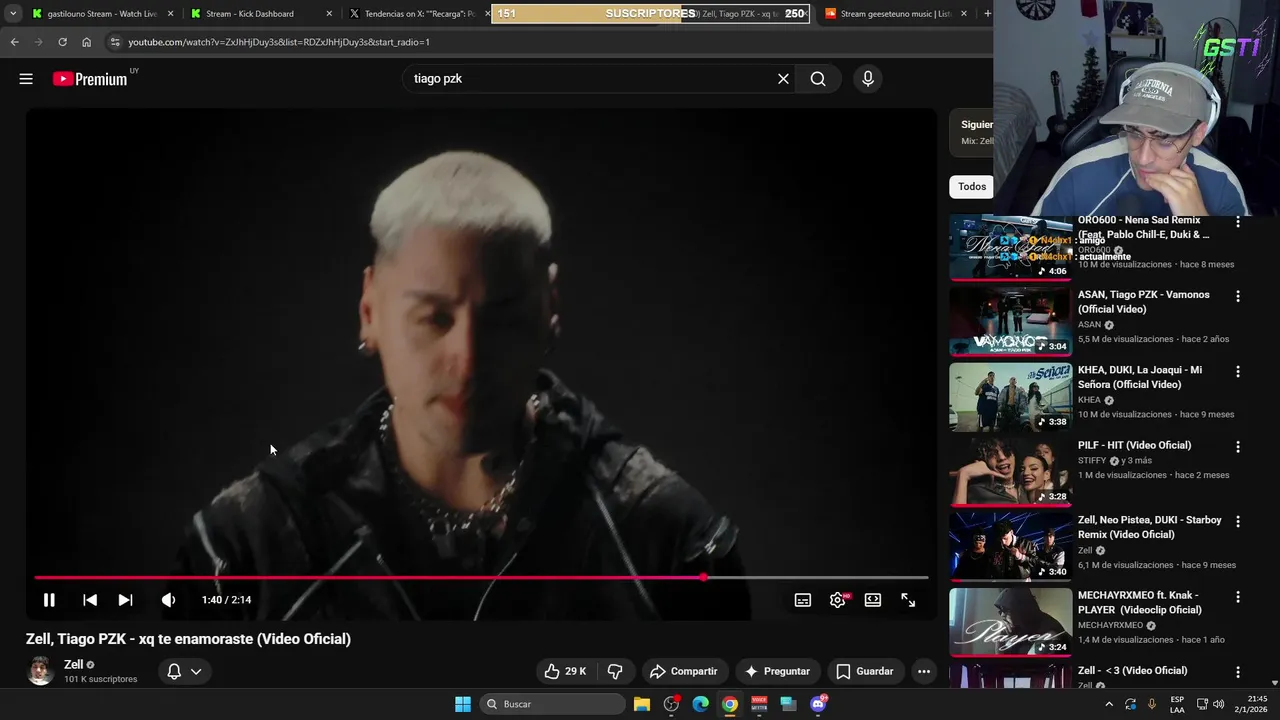
Task: Go to previous video in playlist
Action: 90,600
